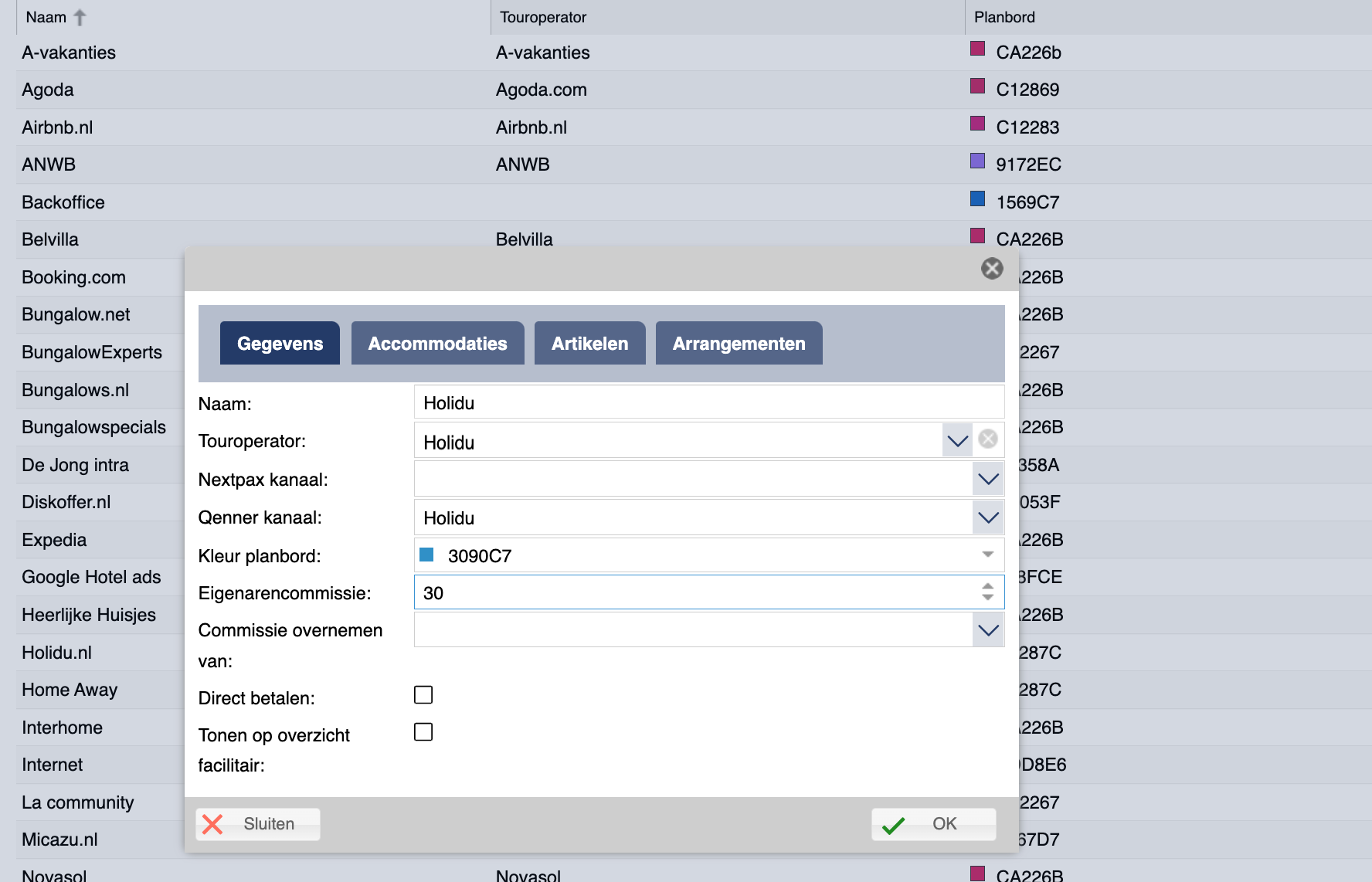Click the red X icon on Sluiten
The width and height of the screenshot is (1372, 882).
tap(212, 824)
